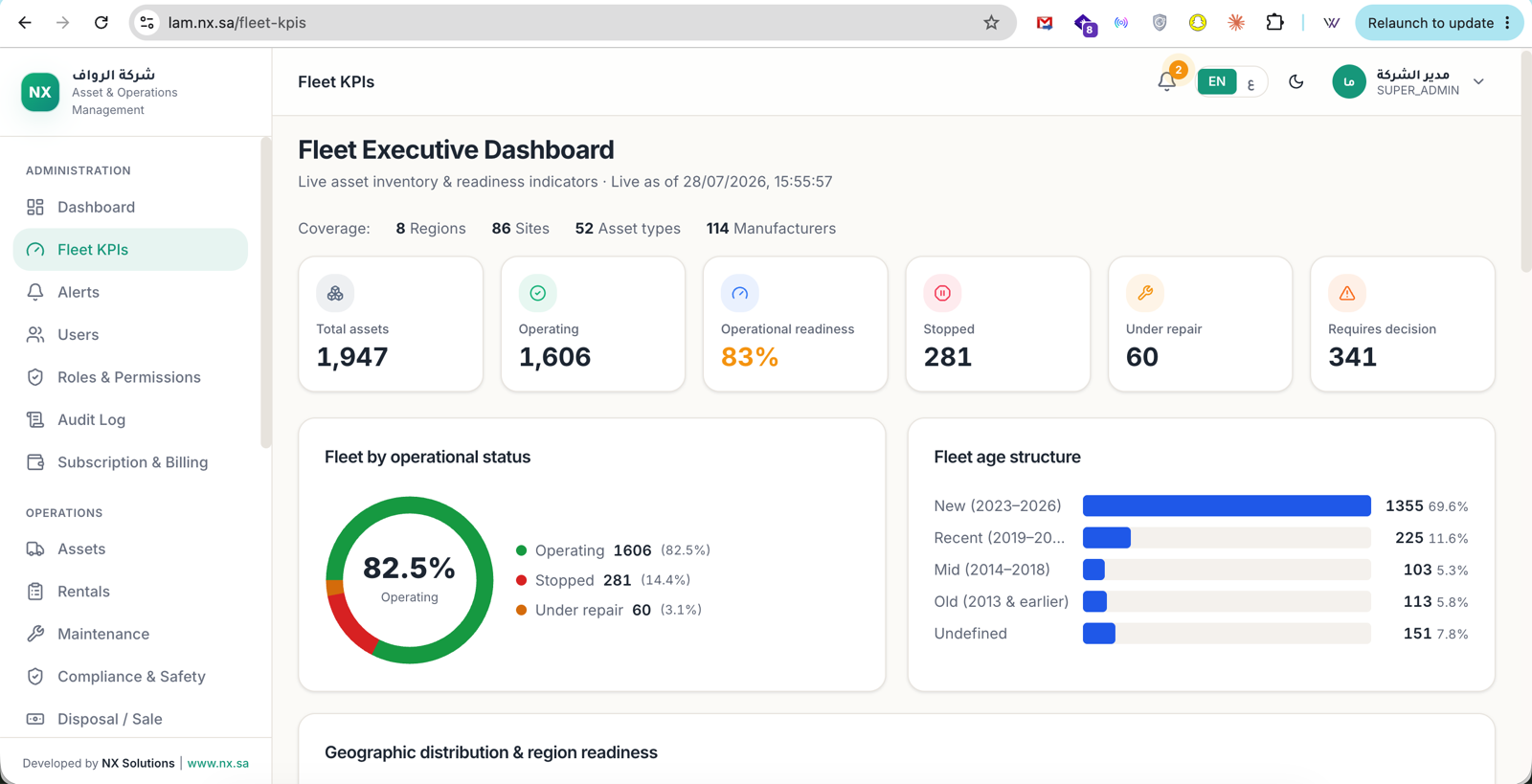Image resolution: width=1532 pixels, height=784 pixels.
Task: Open Roles & Permissions
Action: coord(130,377)
